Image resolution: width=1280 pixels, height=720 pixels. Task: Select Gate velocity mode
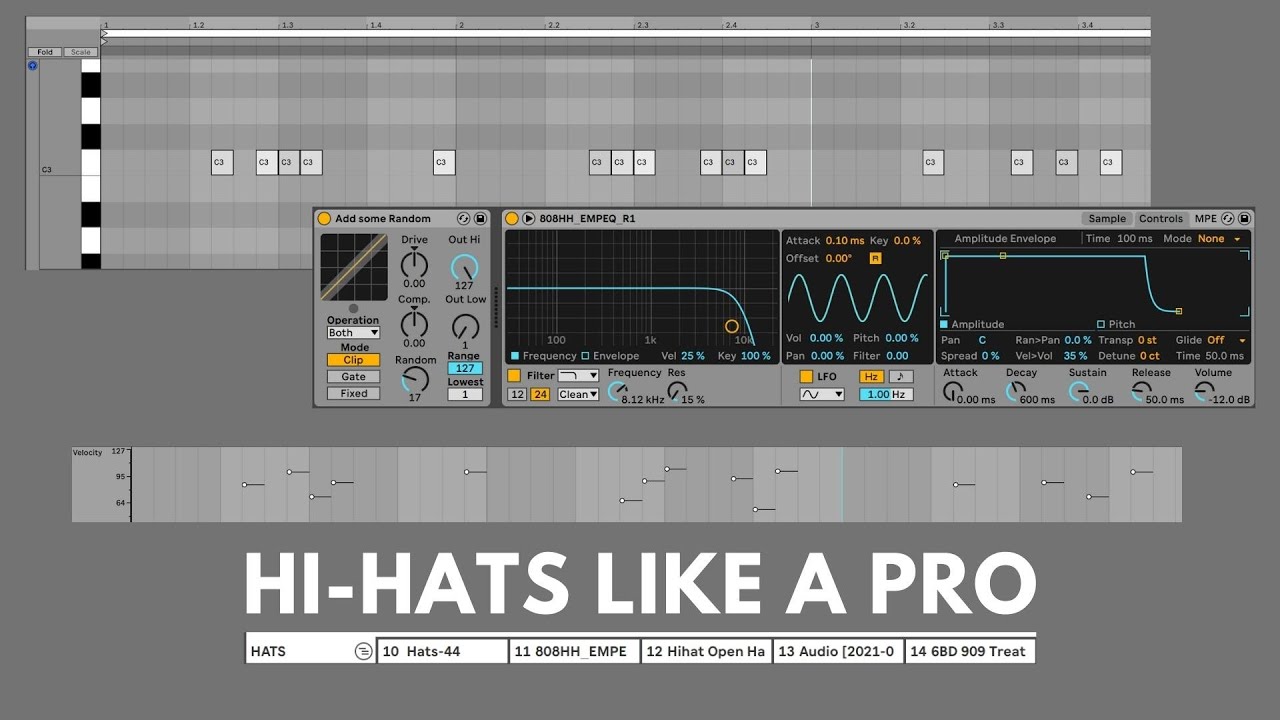[354, 377]
